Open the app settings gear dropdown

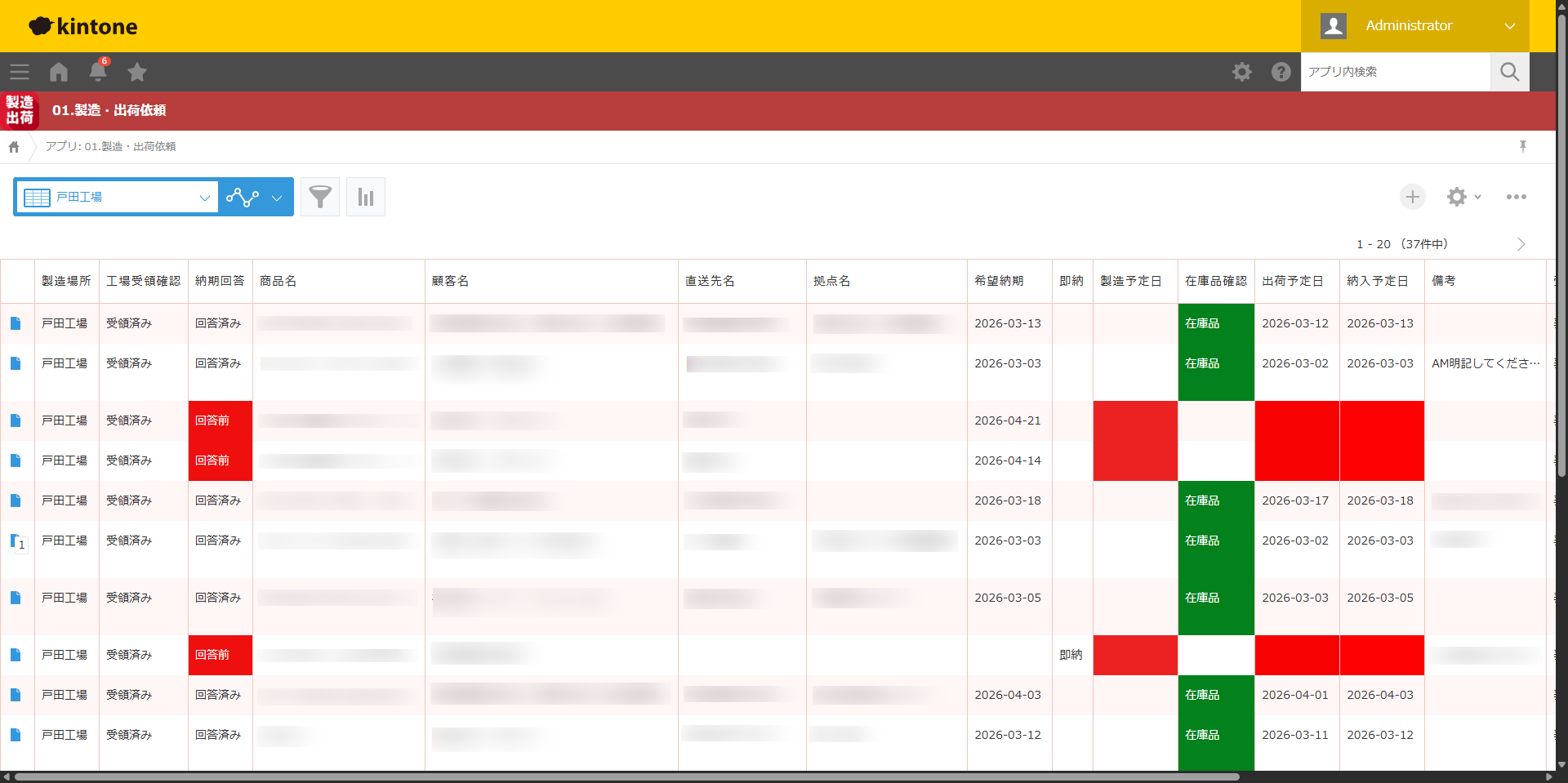(x=1463, y=197)
